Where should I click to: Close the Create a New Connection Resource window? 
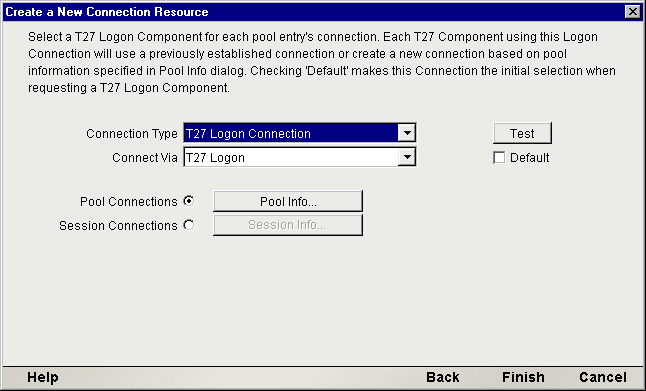[x=632, y=12]
